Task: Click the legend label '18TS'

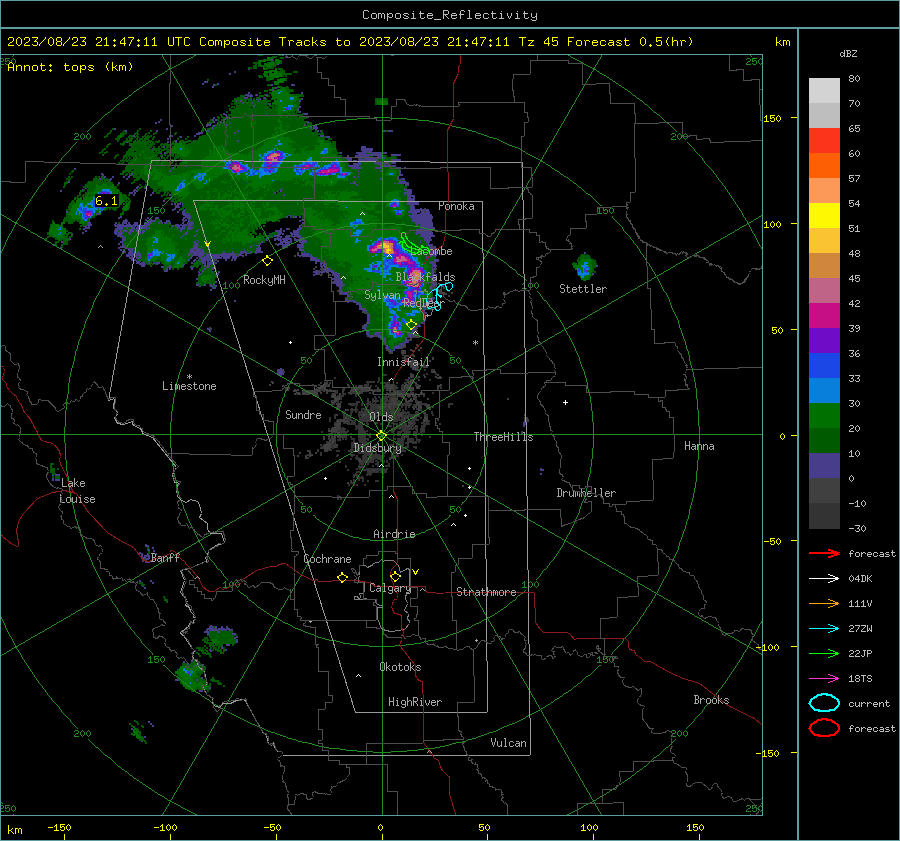Action: 860,679
